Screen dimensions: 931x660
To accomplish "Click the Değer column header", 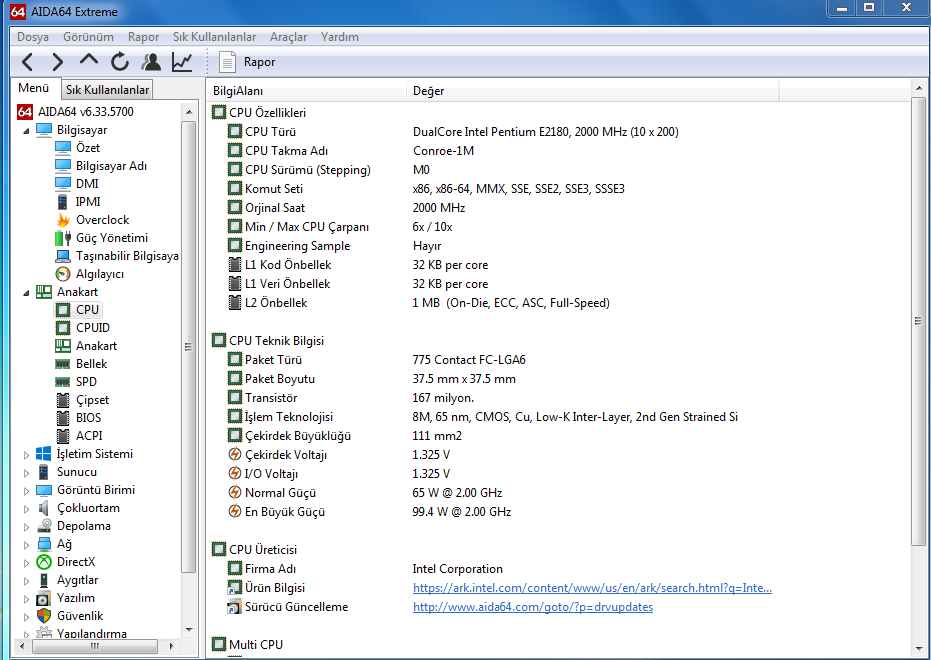I will click(x=593, y=91).
